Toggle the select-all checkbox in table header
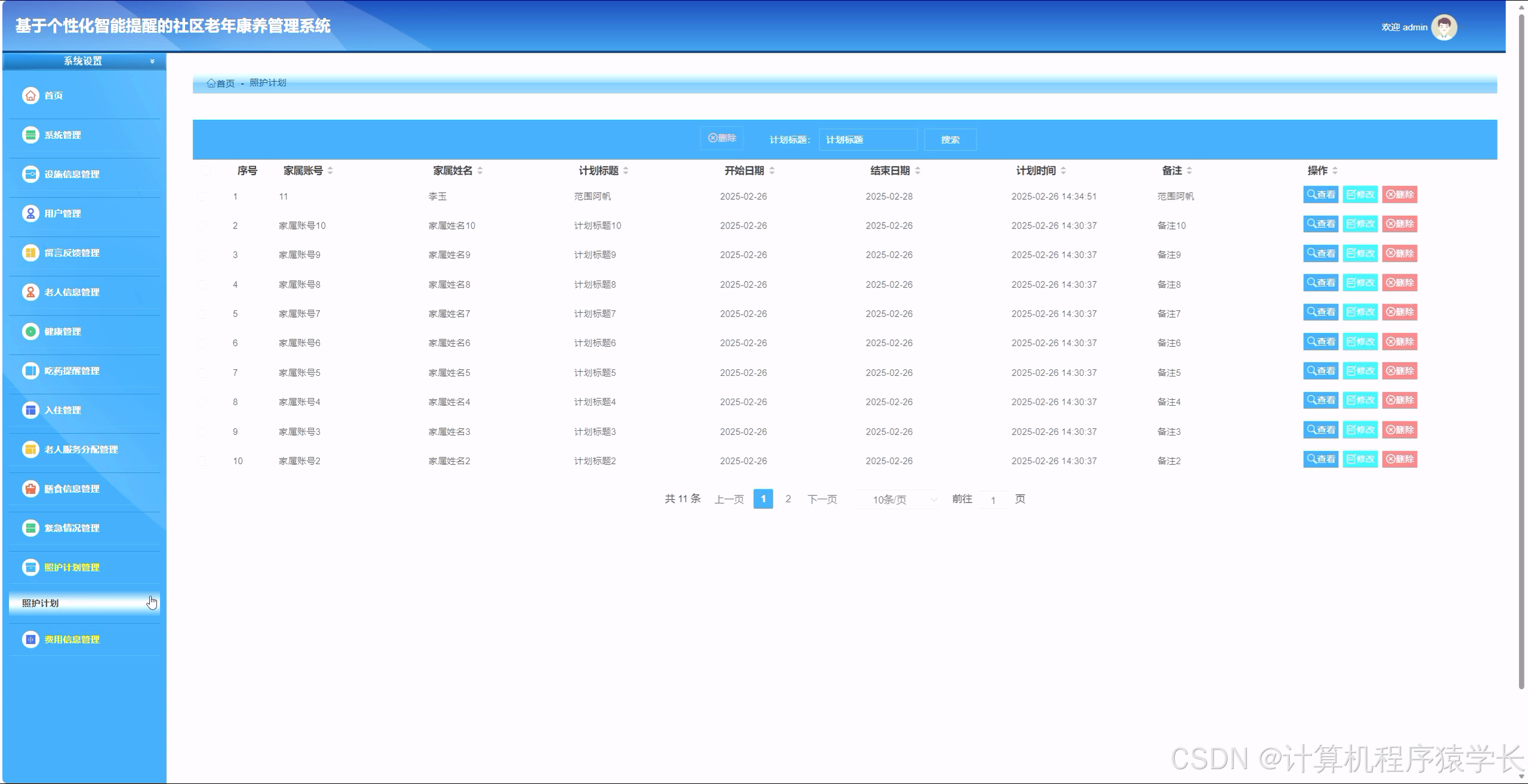Viewport: 1528px width, 784px height. point(206,171)
